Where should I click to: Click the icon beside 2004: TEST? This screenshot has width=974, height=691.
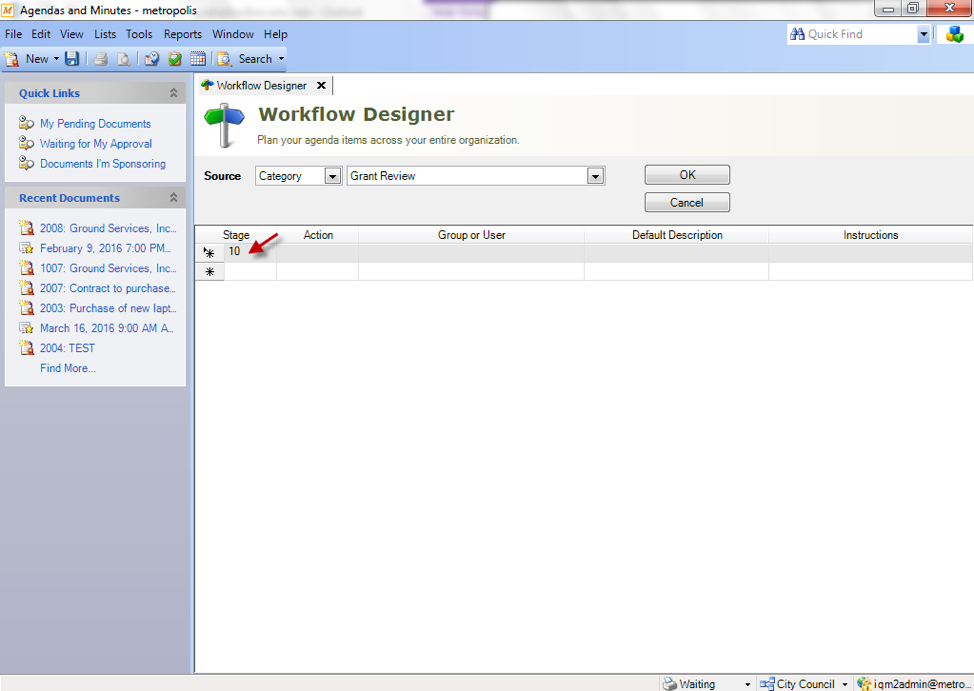point(26,347)
